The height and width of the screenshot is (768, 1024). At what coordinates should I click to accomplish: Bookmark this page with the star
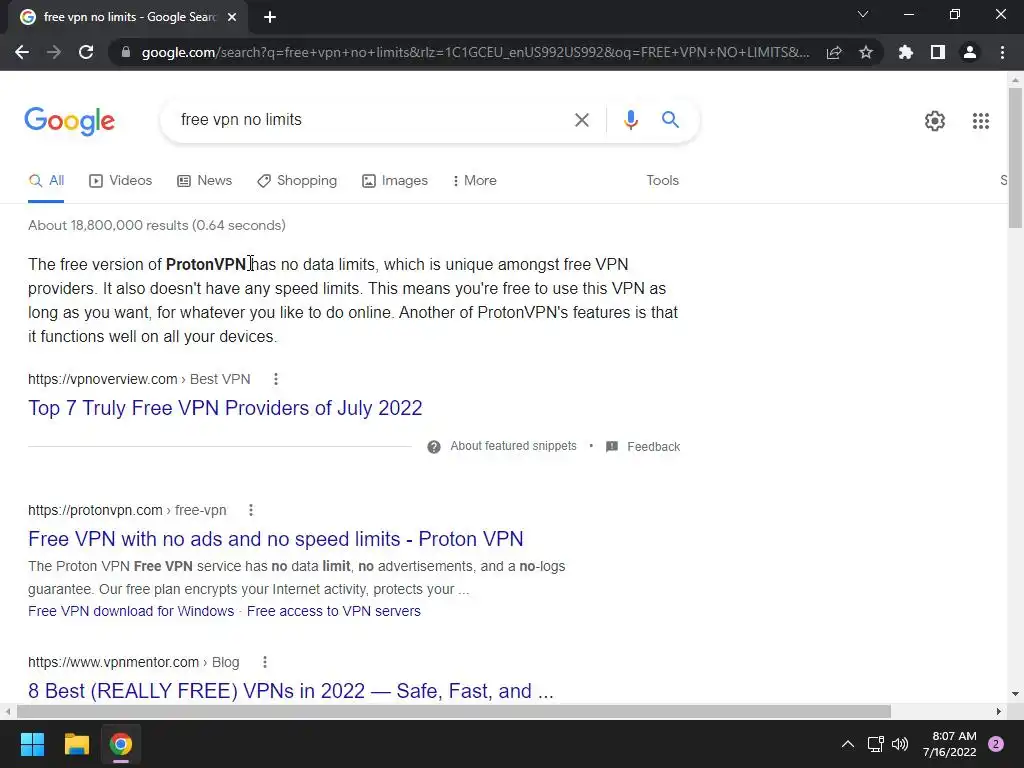[x=866, y=52]
